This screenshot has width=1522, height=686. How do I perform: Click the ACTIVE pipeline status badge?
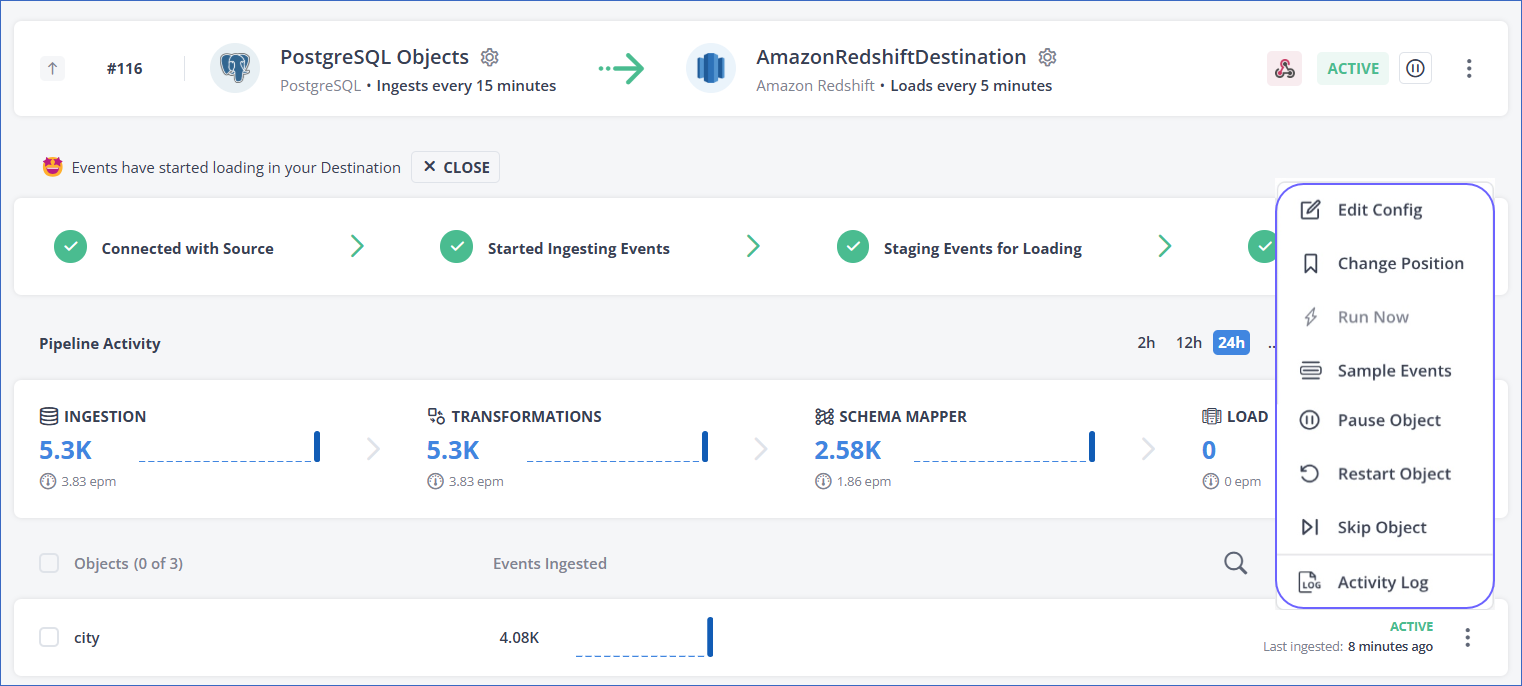(1353, 68)
